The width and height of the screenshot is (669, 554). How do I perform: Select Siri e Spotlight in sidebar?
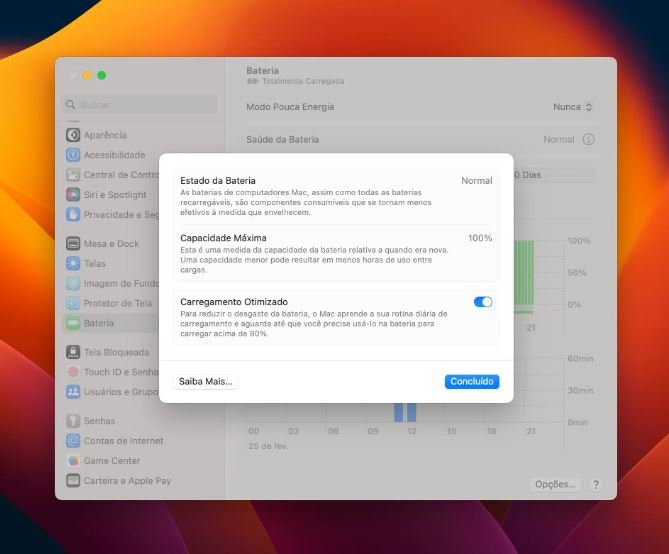click(x=115, y=195)
